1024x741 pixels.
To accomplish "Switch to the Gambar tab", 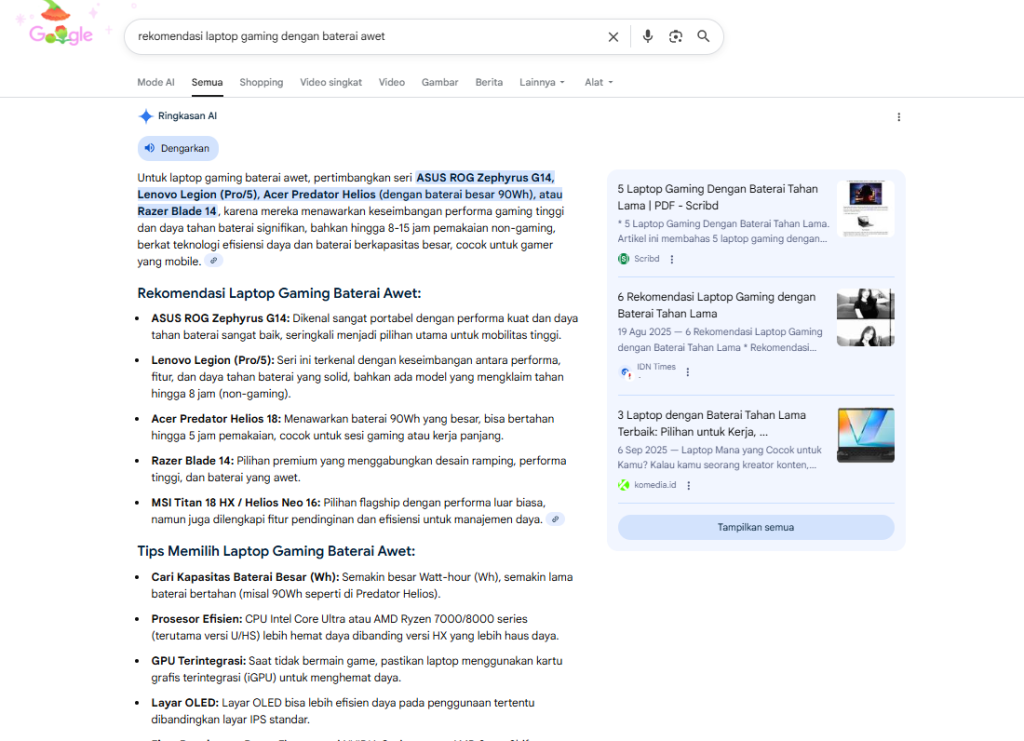I will point(439,83).
